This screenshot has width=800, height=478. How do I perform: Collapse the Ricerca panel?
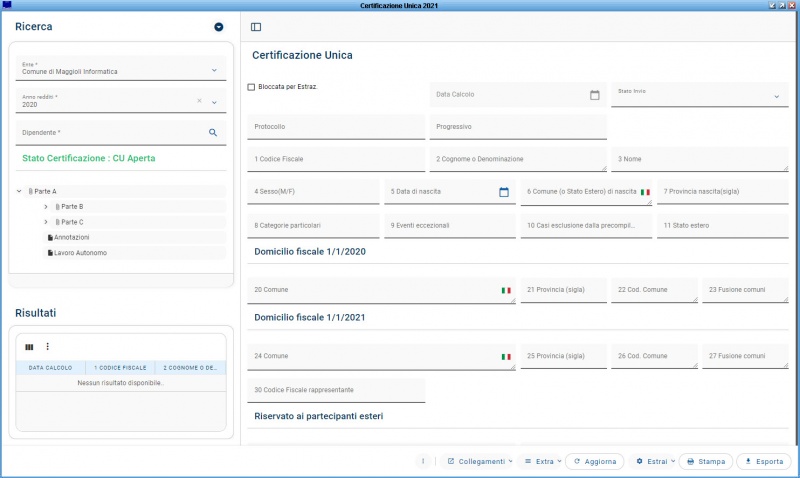tap(219, 27)
